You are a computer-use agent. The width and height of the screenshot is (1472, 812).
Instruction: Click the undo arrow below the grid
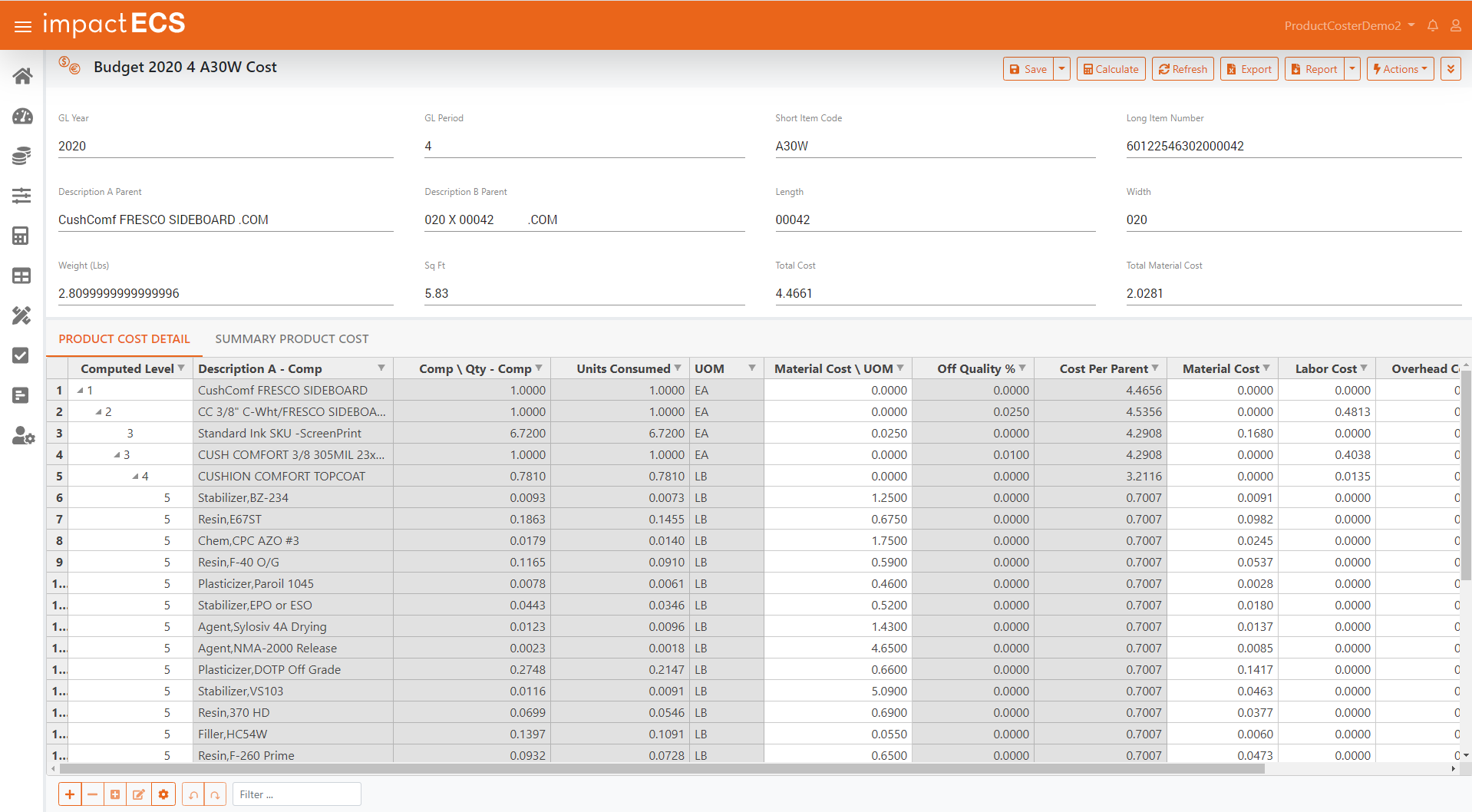coord(193,794)
